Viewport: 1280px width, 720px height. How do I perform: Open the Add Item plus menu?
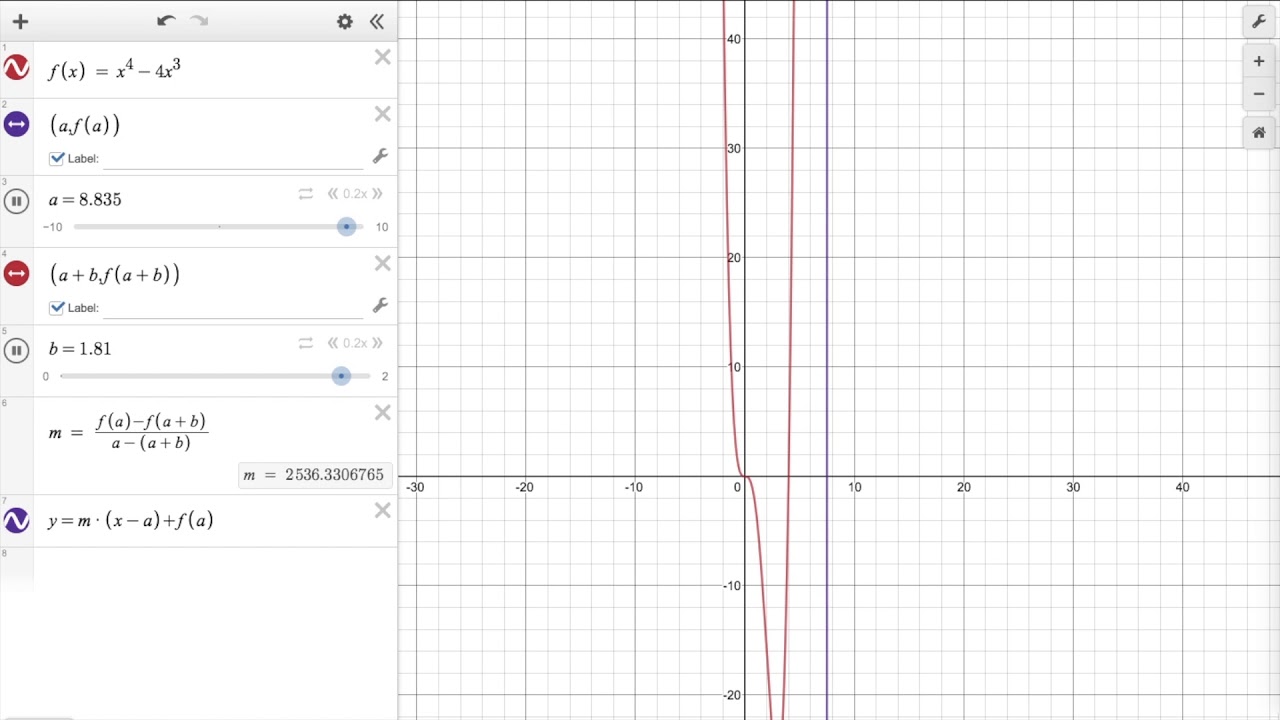click(x=20, y=21)
